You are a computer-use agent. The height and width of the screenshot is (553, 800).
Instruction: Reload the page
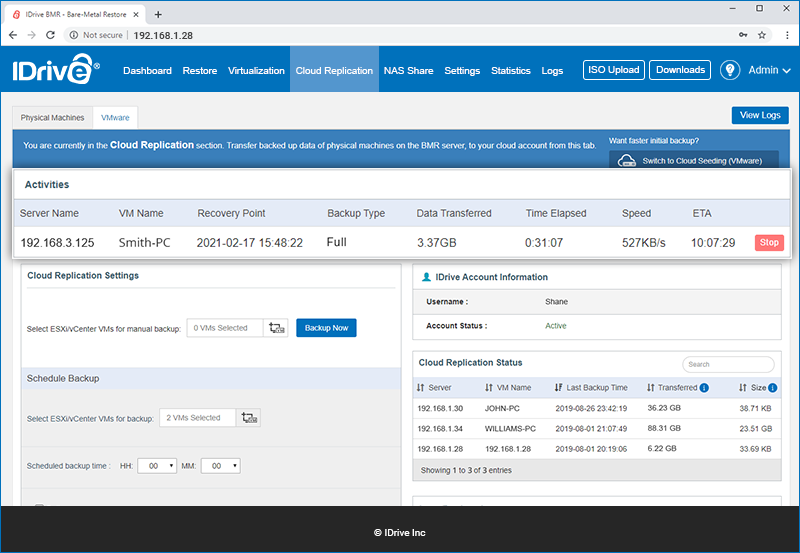pos(50,35)
